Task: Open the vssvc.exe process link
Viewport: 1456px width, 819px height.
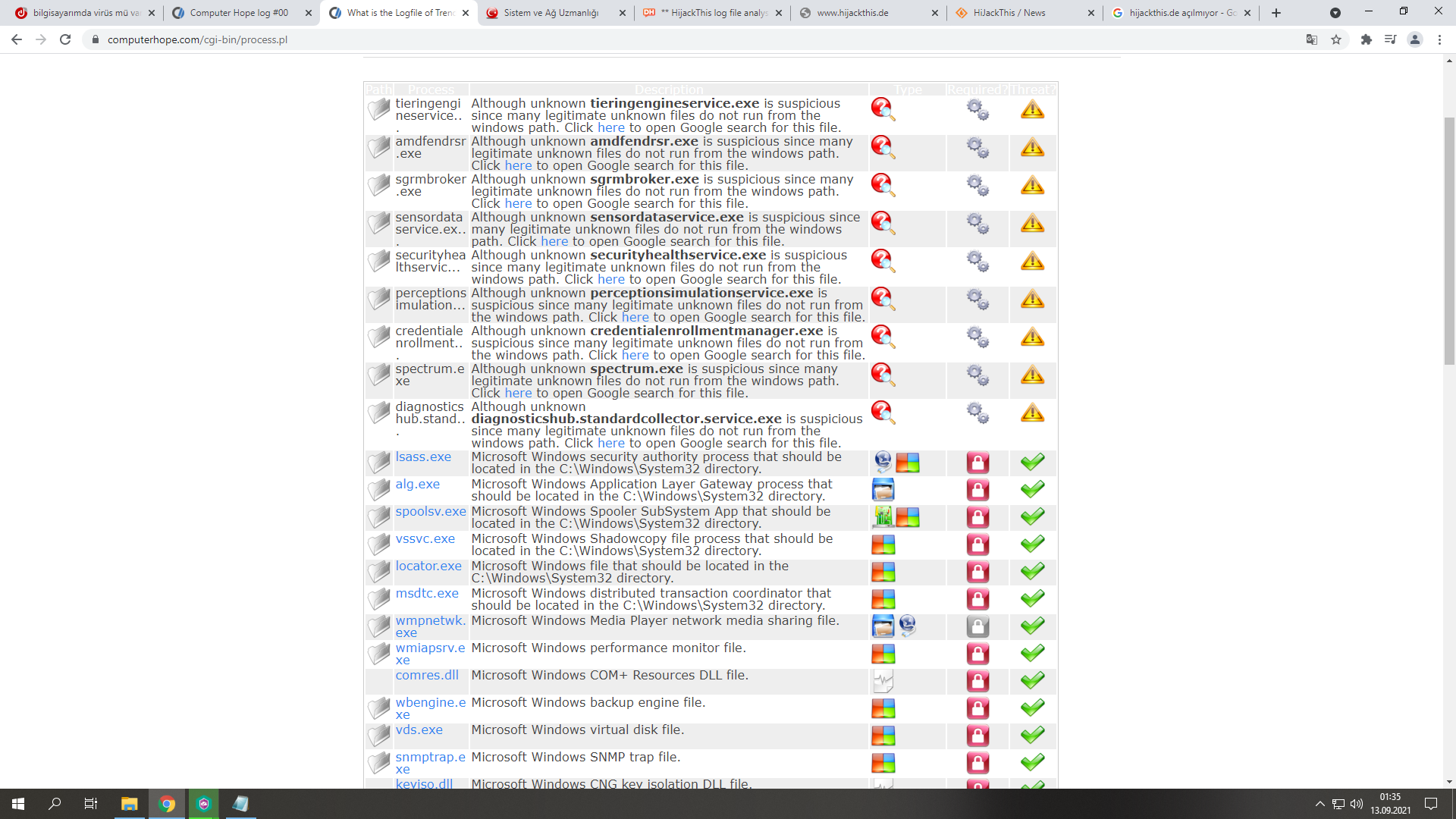Action: pos(425,538)
